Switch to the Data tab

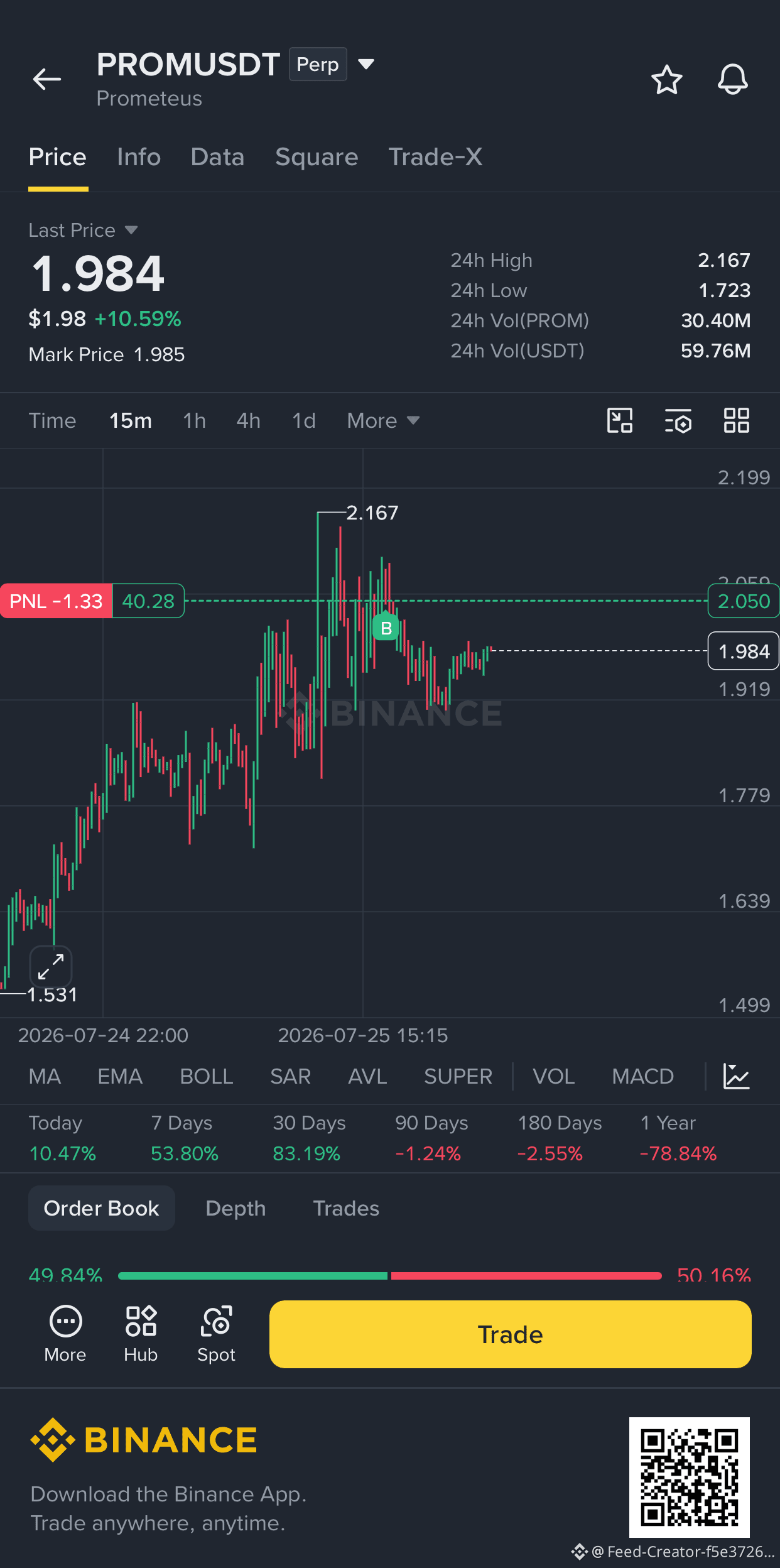pyautogui.click(x=217, y=157)
